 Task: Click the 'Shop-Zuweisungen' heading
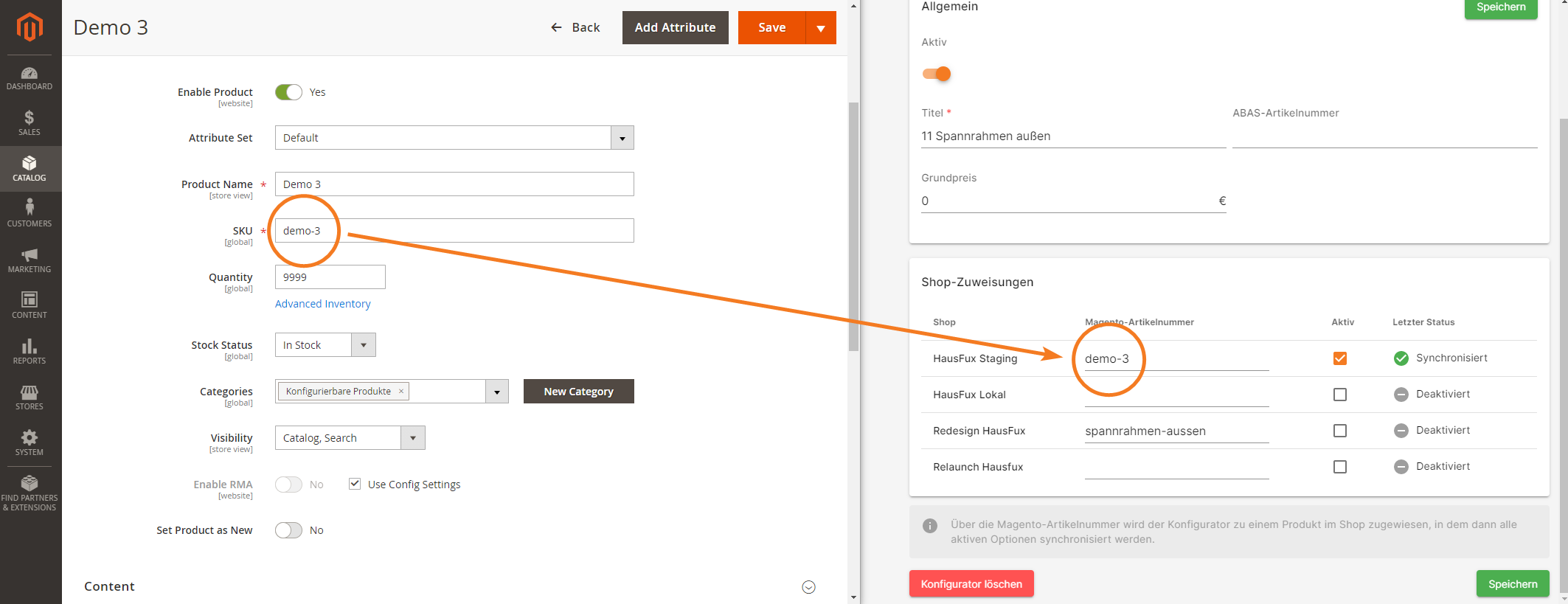(x=977, y=282)
